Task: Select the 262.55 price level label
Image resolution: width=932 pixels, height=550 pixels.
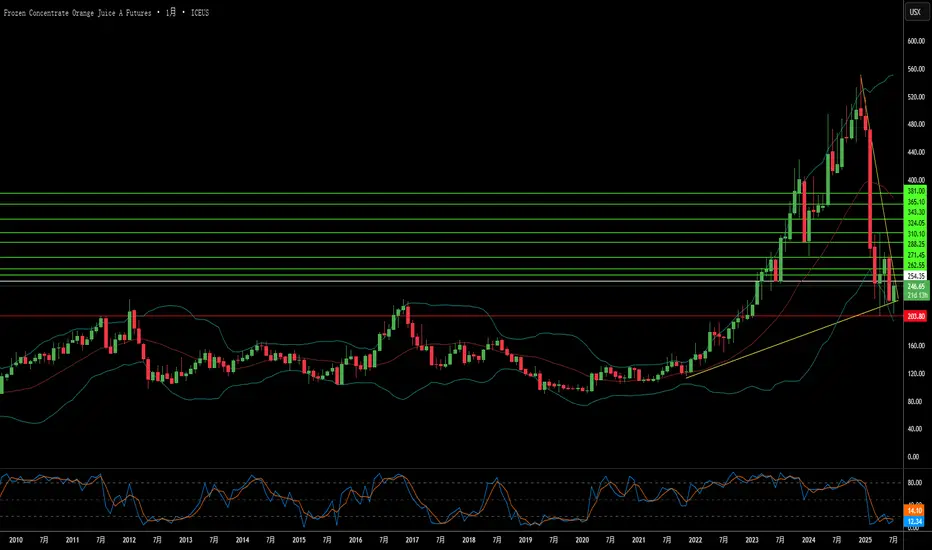Action: pos(914,265)
